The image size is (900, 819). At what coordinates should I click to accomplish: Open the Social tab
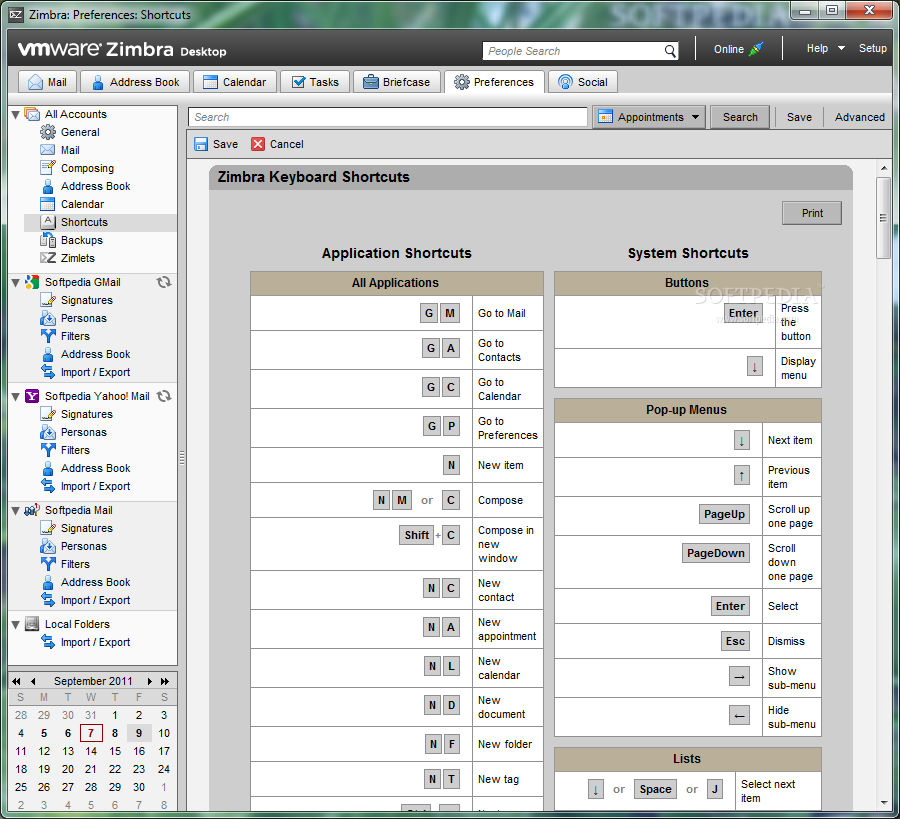[x=583, y=82]
